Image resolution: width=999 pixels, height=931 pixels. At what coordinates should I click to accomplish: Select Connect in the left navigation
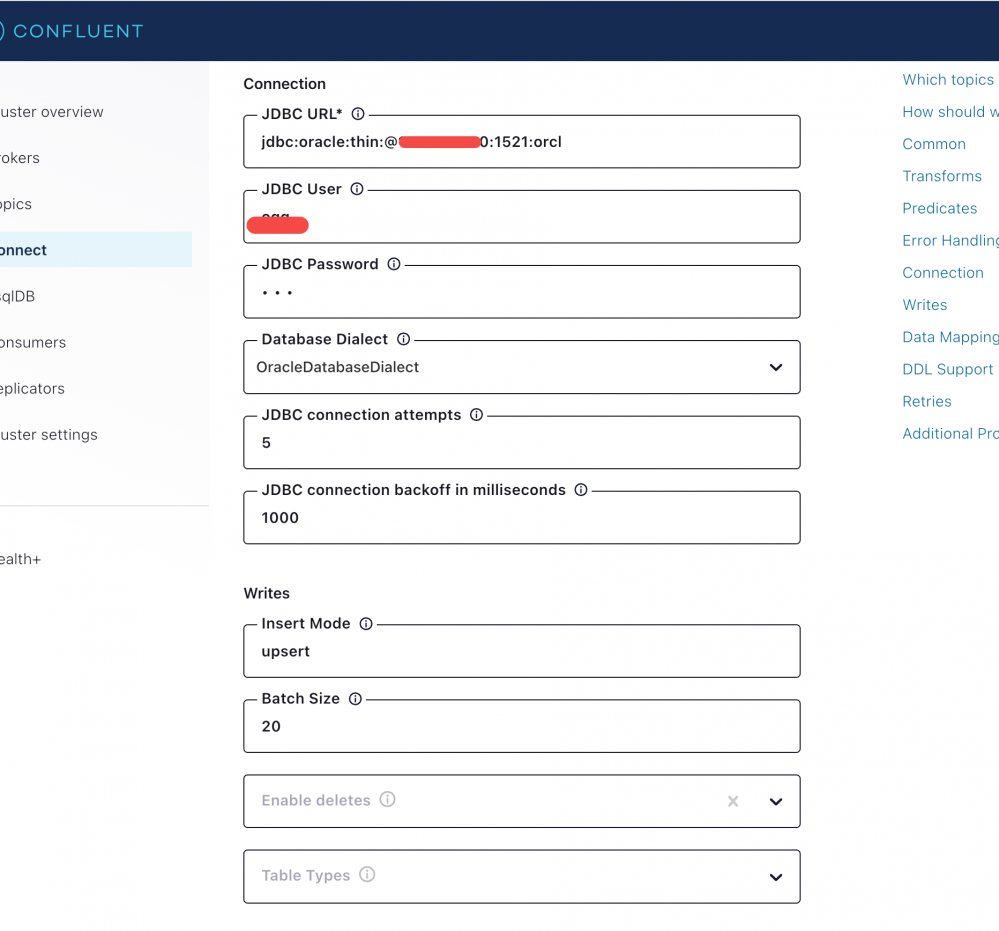coord(96,250)
